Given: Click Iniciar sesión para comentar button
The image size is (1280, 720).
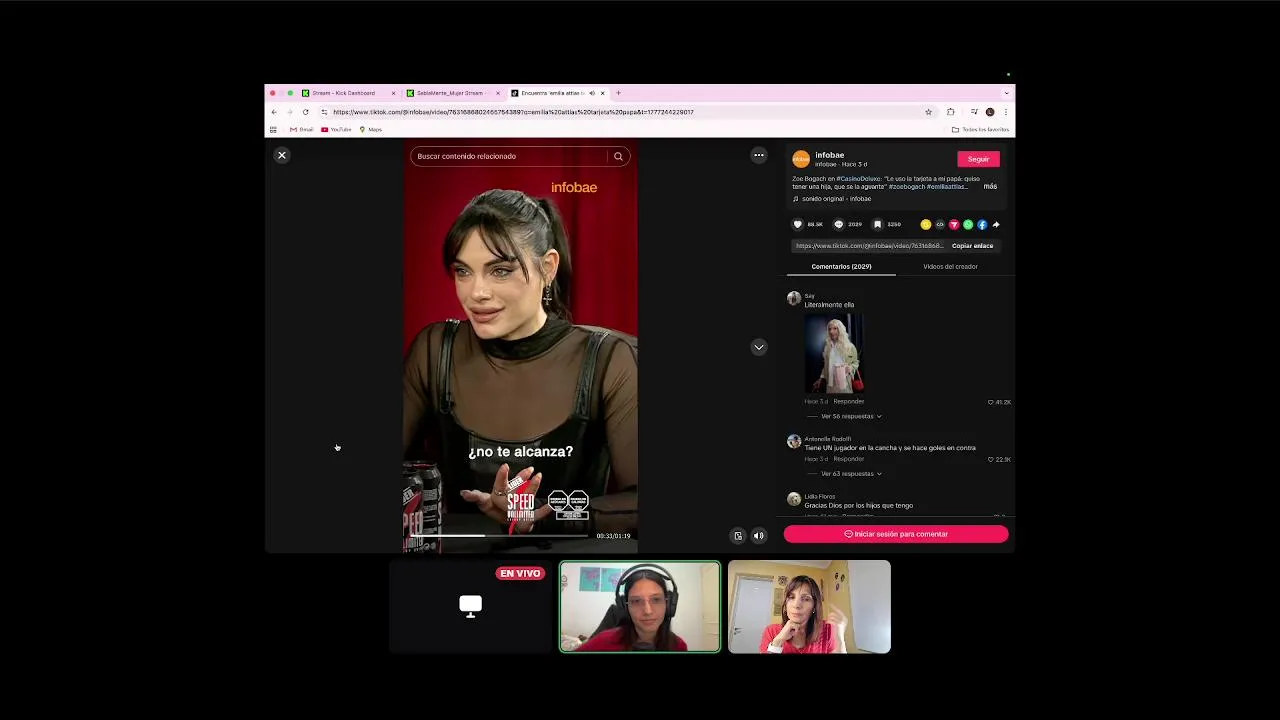Looking at the screenshot, I should pyautogui.click(x=896, y=534).
